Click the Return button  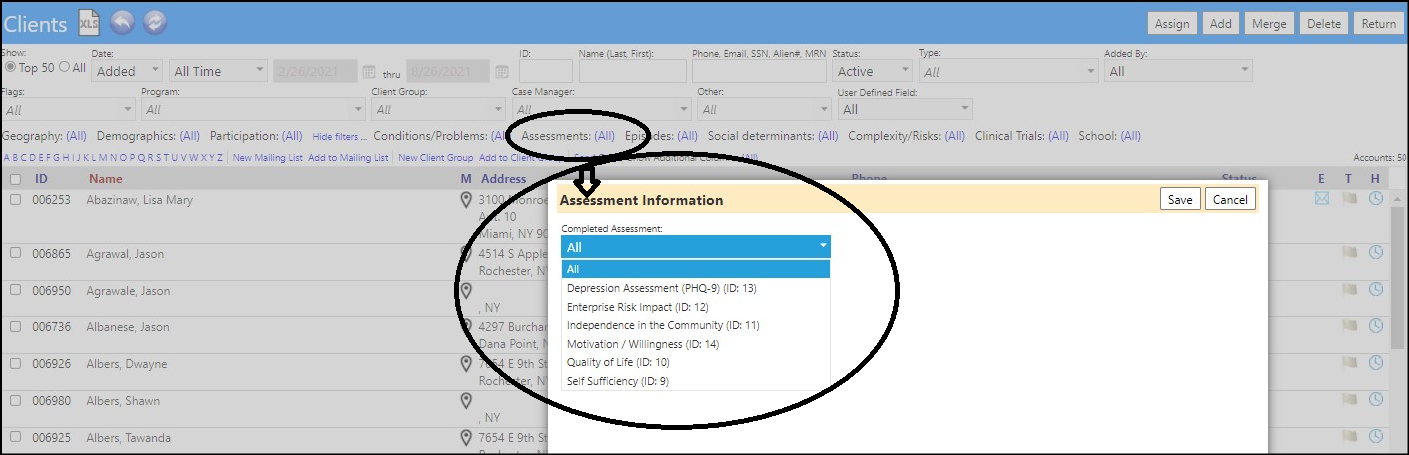coord(1378,23)
